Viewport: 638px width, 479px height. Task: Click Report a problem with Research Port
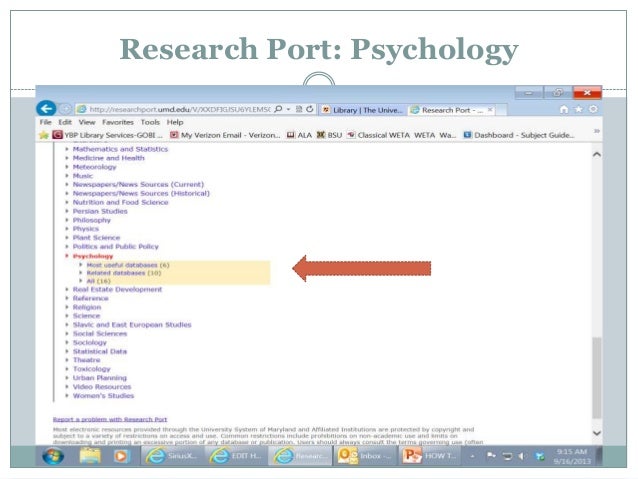pos(110,419)
